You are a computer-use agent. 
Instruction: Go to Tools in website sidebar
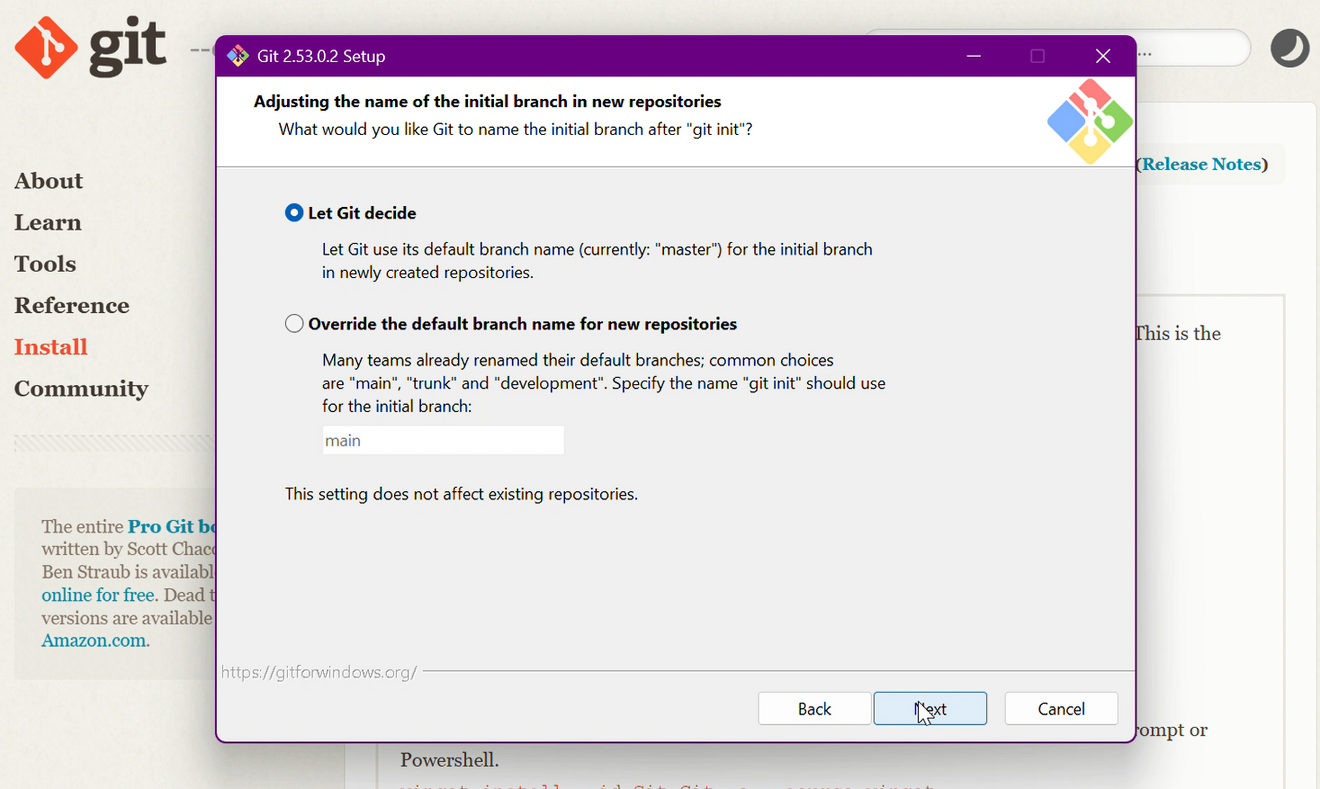45,264
